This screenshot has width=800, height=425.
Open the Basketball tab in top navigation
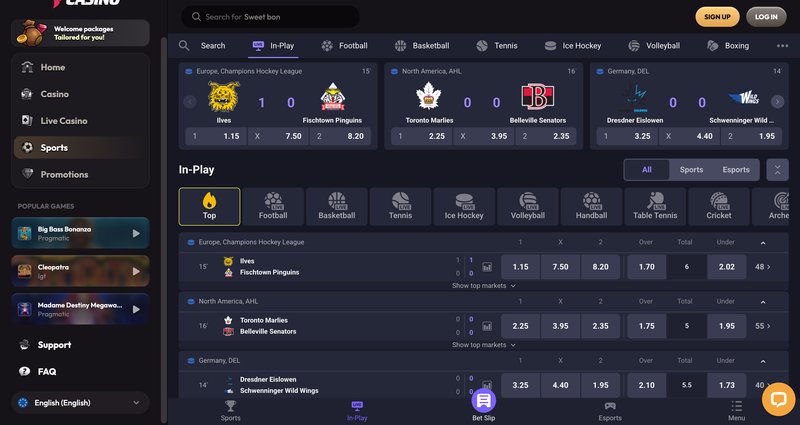[422, 46]
